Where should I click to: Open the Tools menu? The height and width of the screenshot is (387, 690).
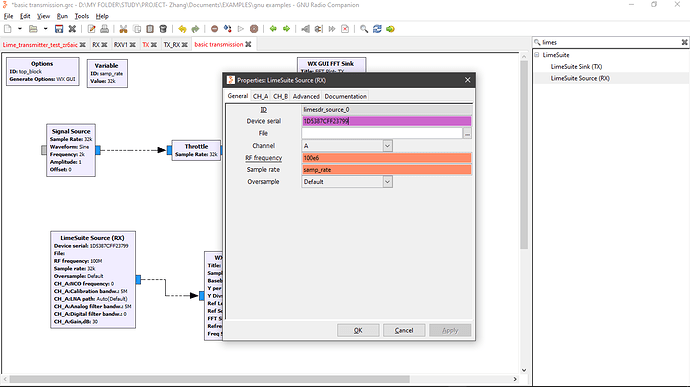[x=81, y=16]
